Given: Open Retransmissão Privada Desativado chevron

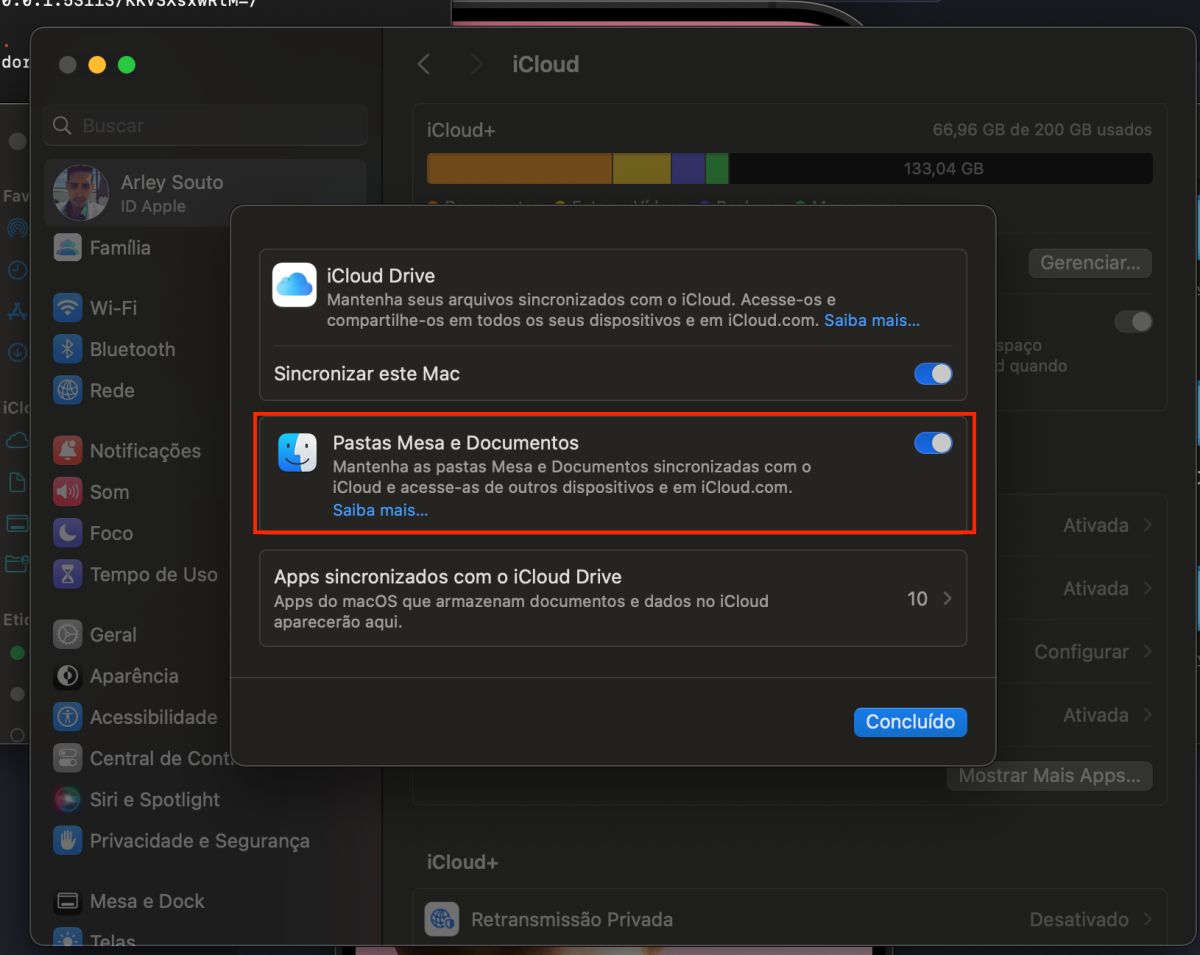Looking at the screenshot, I should [x=1147, y=919].
